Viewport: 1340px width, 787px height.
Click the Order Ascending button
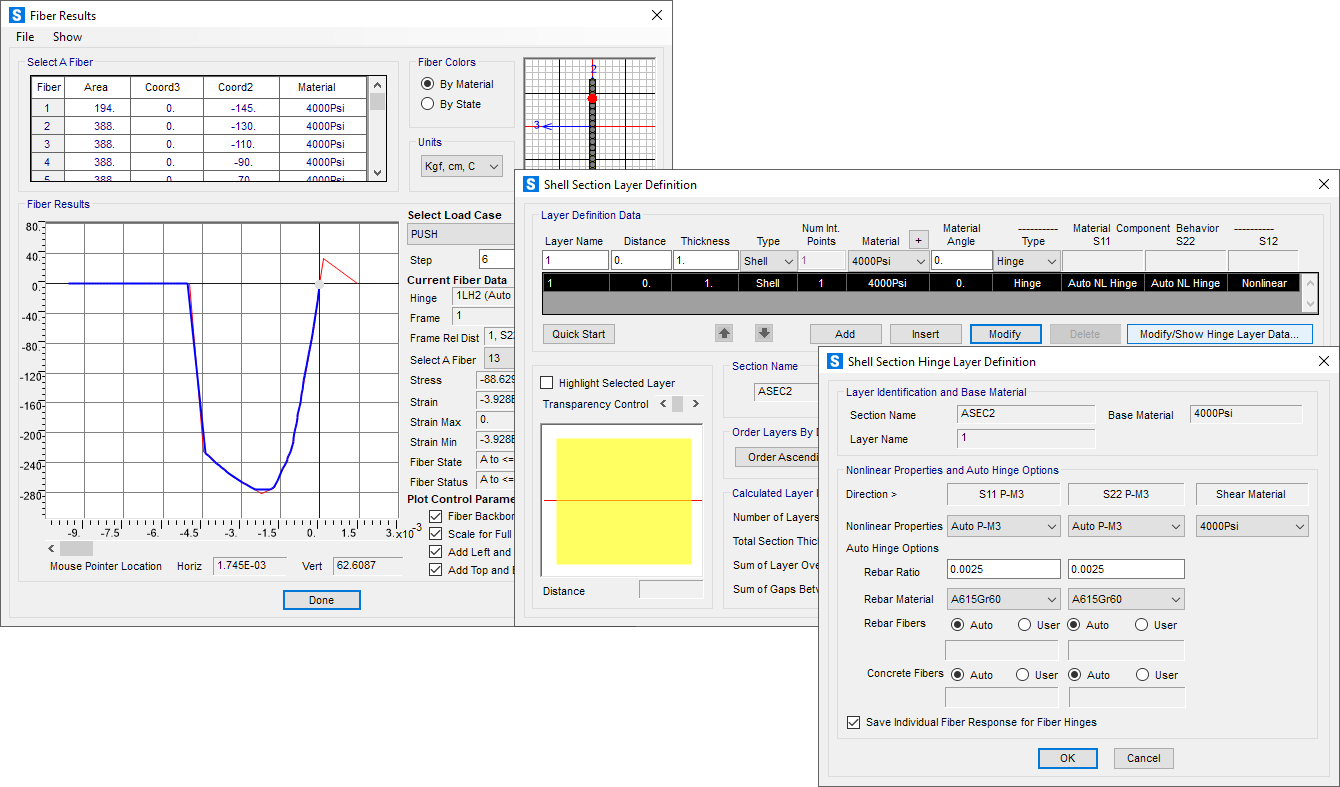[776, 458]
